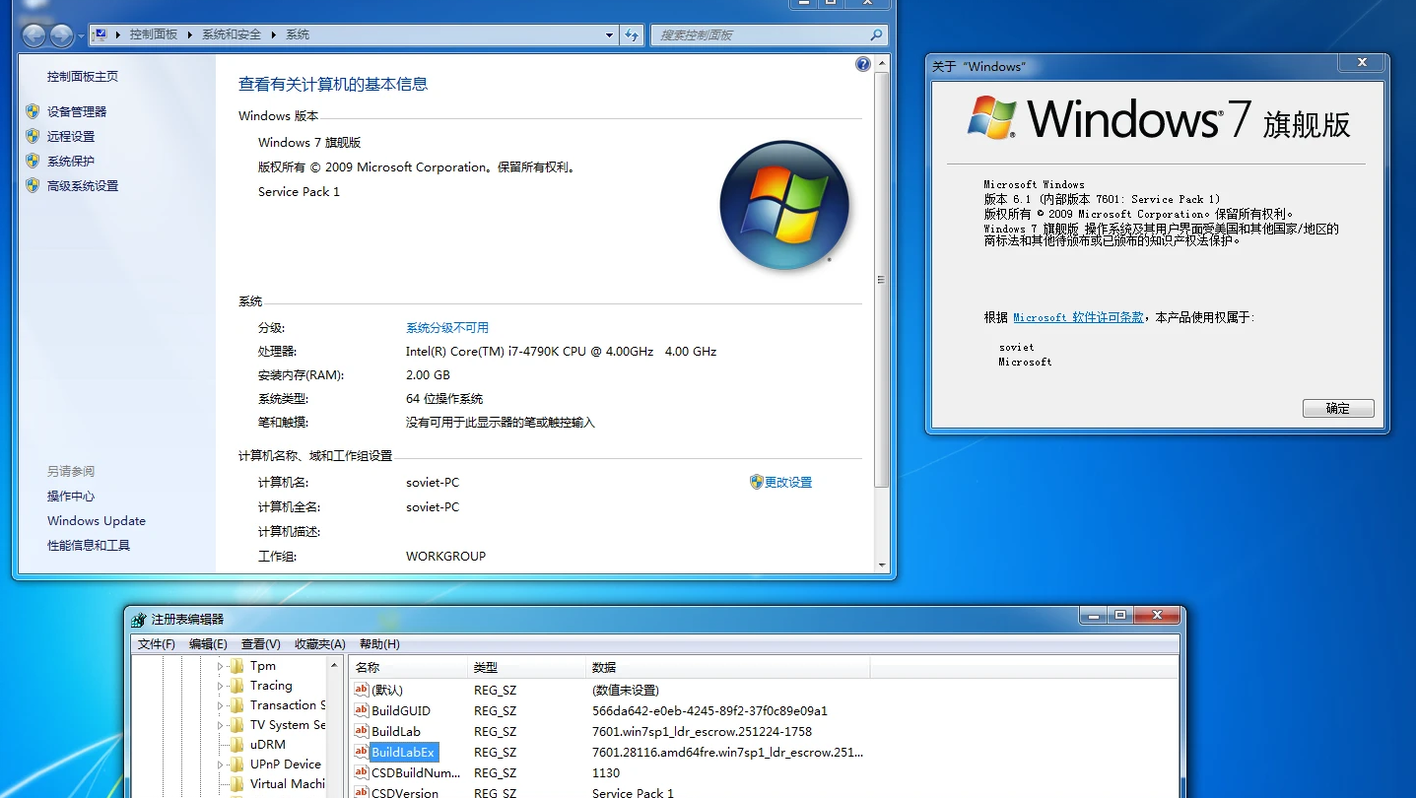Screen dimensions: 1416x798
Task: Click the data cell 566da642-e0eb-4245-89f2-37f0c89e09a1
Action: click(x=710, y=711)
